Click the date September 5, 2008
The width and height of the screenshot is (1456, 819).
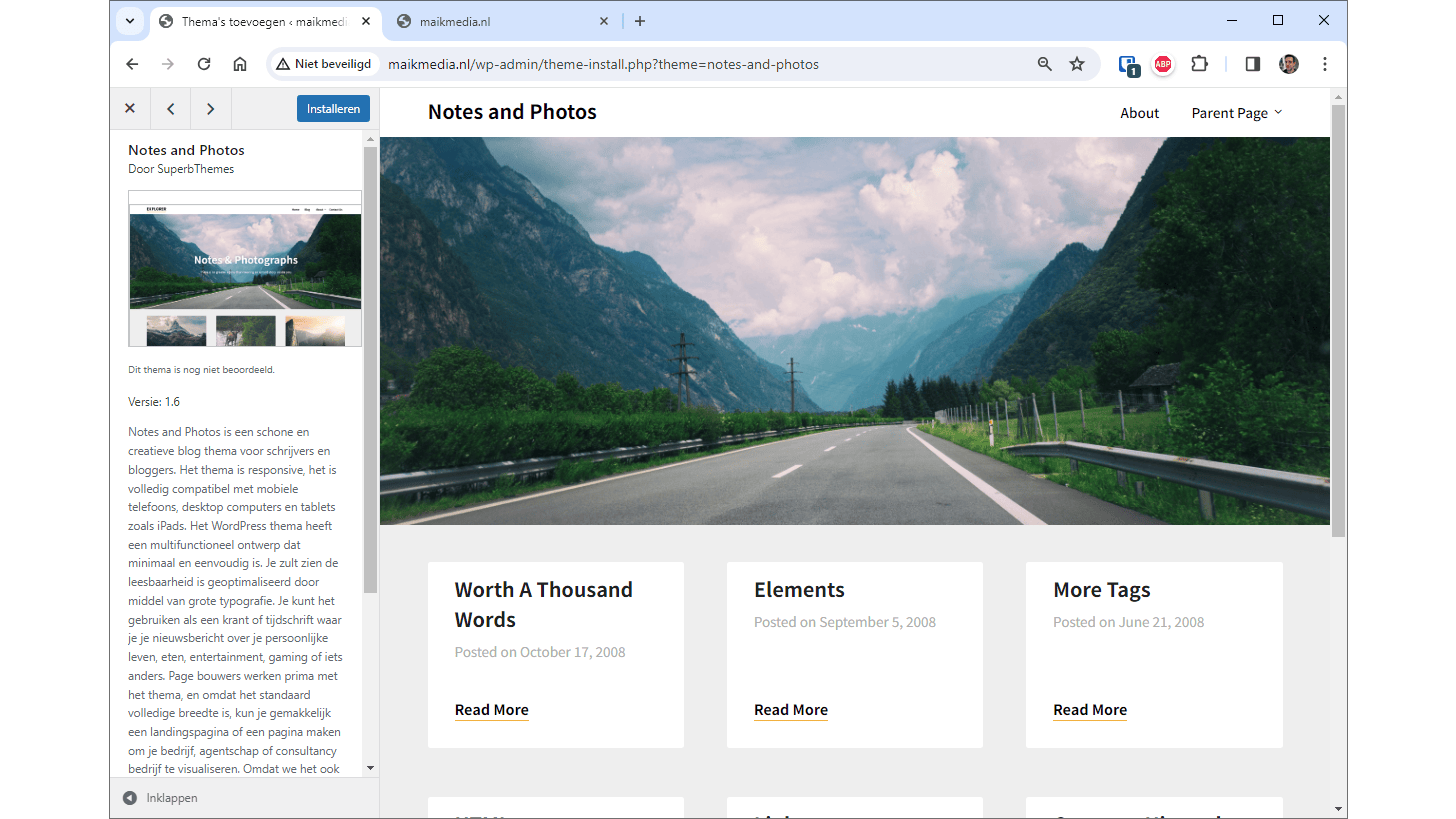[878, 622]
